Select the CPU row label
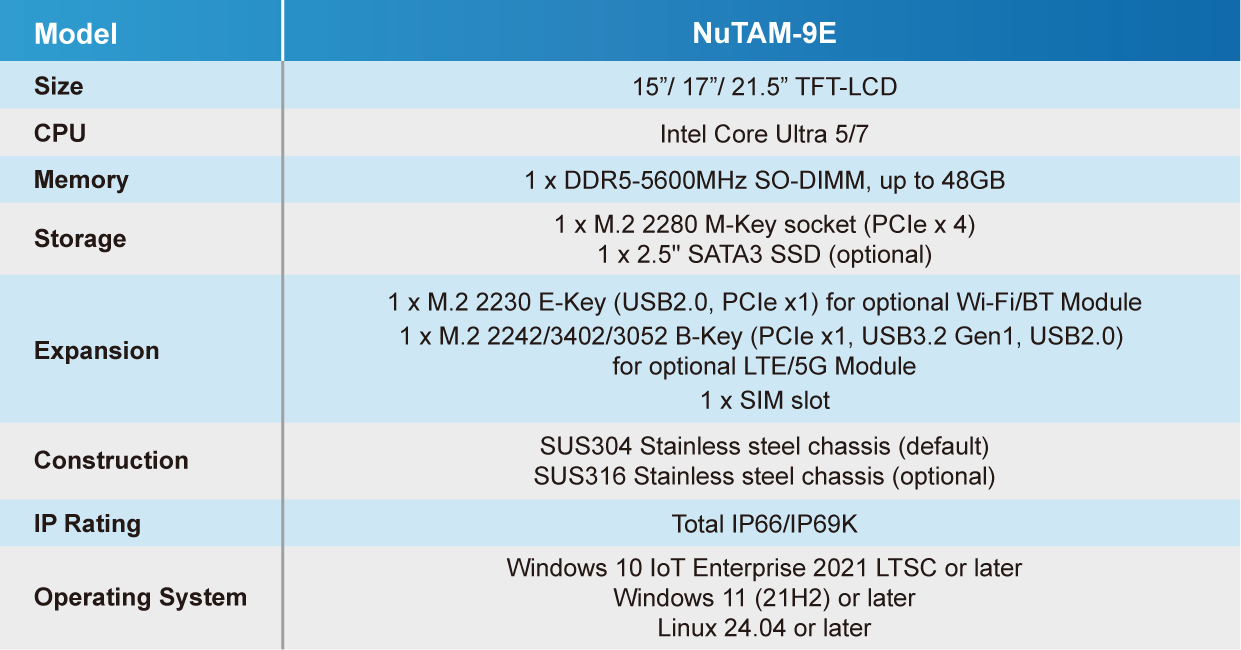 tap(59, 133)
